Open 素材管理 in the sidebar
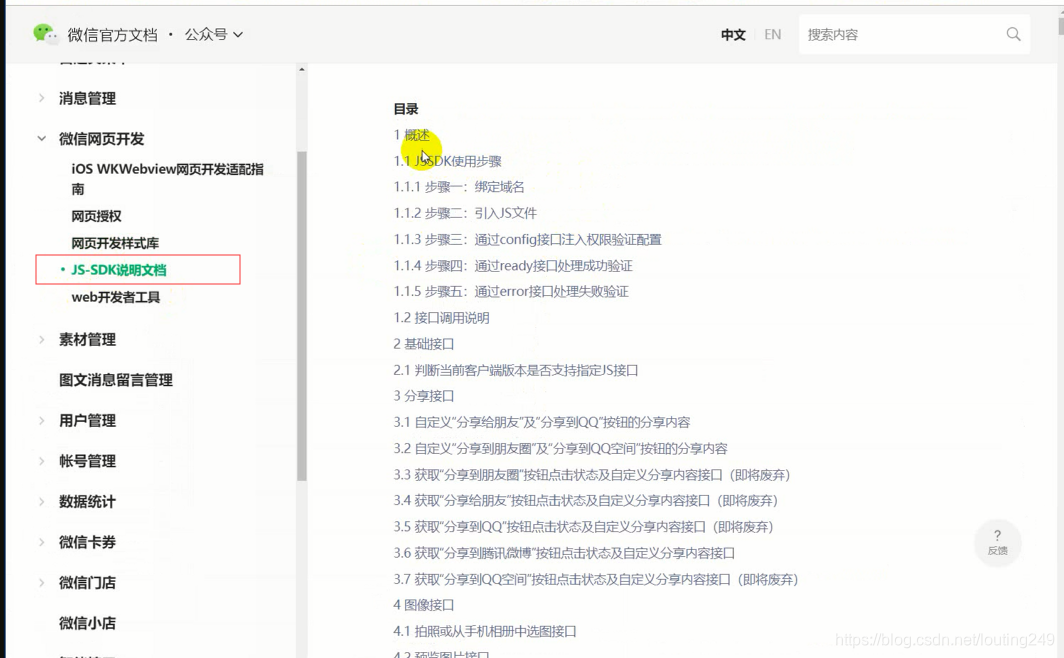This screenshot has height=658, width=1064. coord(88,339)
